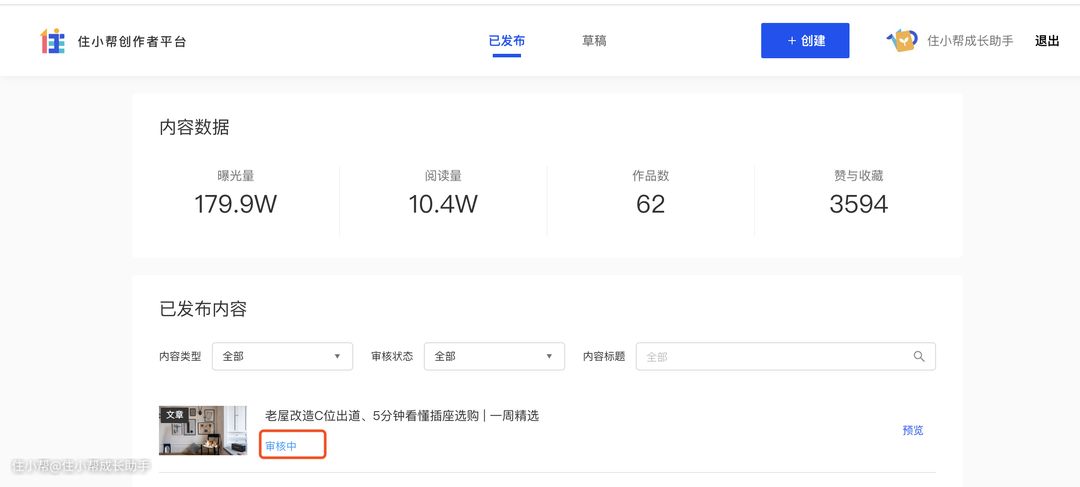Click the 住小帮创作者平台 title text
The width and height of the screenshot is (1080, 487).
[x=132, y=41]
